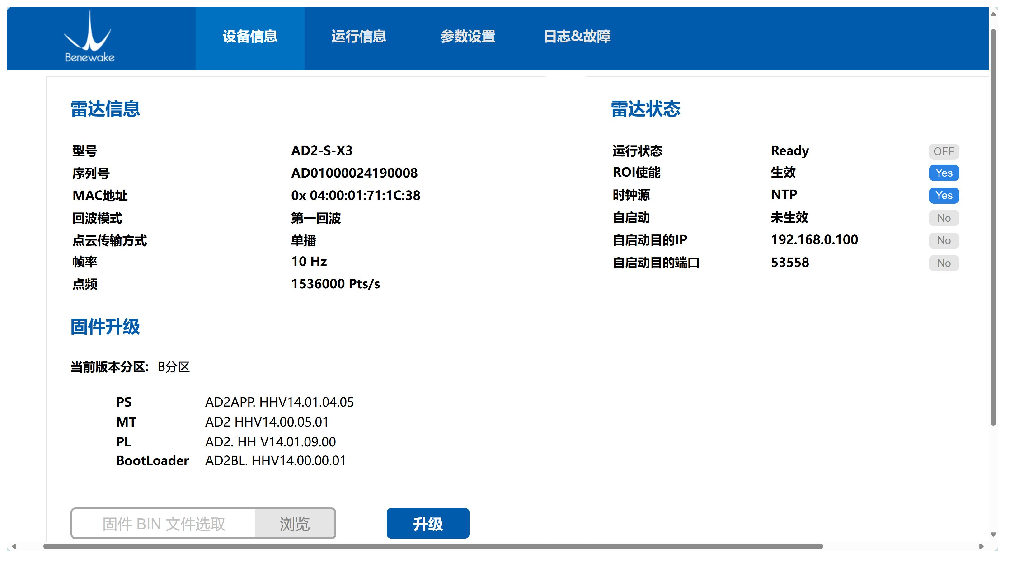Select BootLoader version AD2BL. HHV14.00.00.01
The image size is (1014, 564).
point(275,461)
